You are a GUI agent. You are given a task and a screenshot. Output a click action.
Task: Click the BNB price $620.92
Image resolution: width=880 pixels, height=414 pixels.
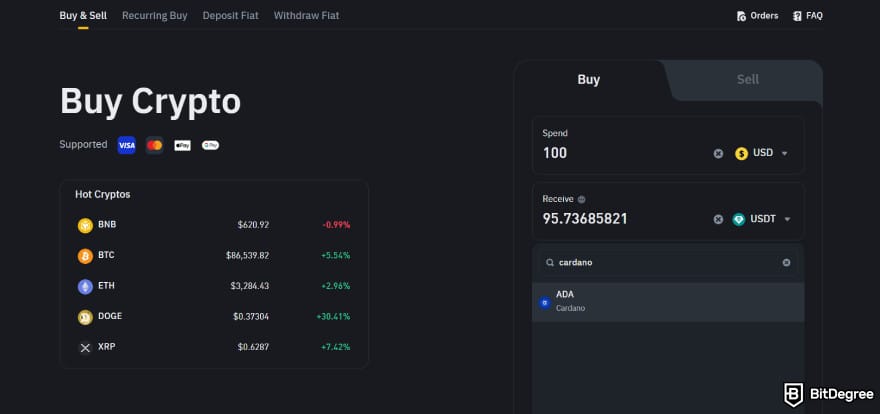(x=253, y=225)
